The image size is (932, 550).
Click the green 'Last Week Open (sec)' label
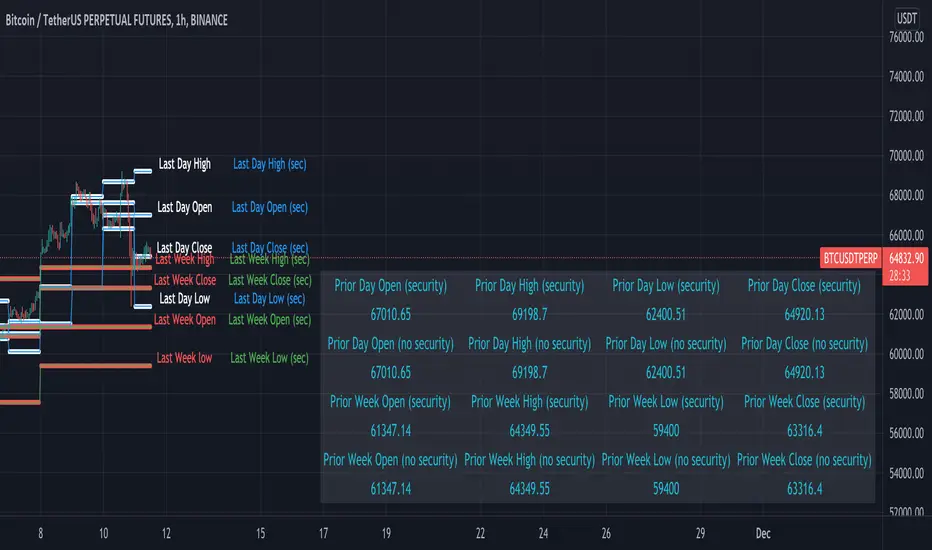point(270,319)
